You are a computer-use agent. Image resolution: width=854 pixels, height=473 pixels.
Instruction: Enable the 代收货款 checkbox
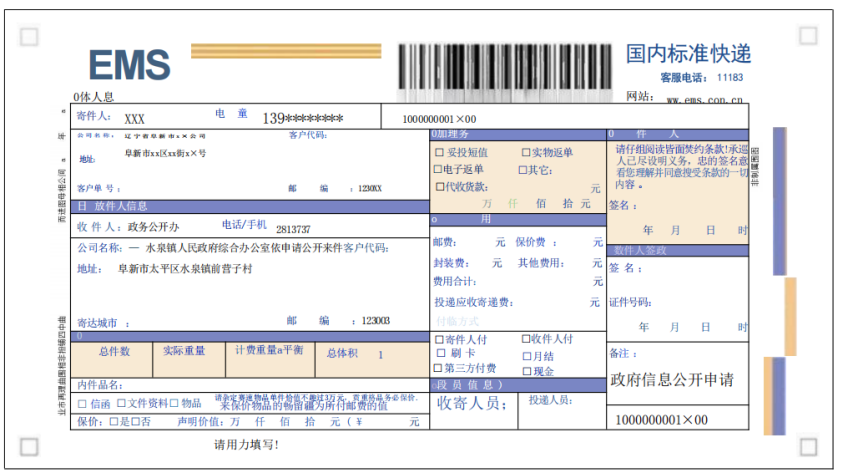coord(440,187)
